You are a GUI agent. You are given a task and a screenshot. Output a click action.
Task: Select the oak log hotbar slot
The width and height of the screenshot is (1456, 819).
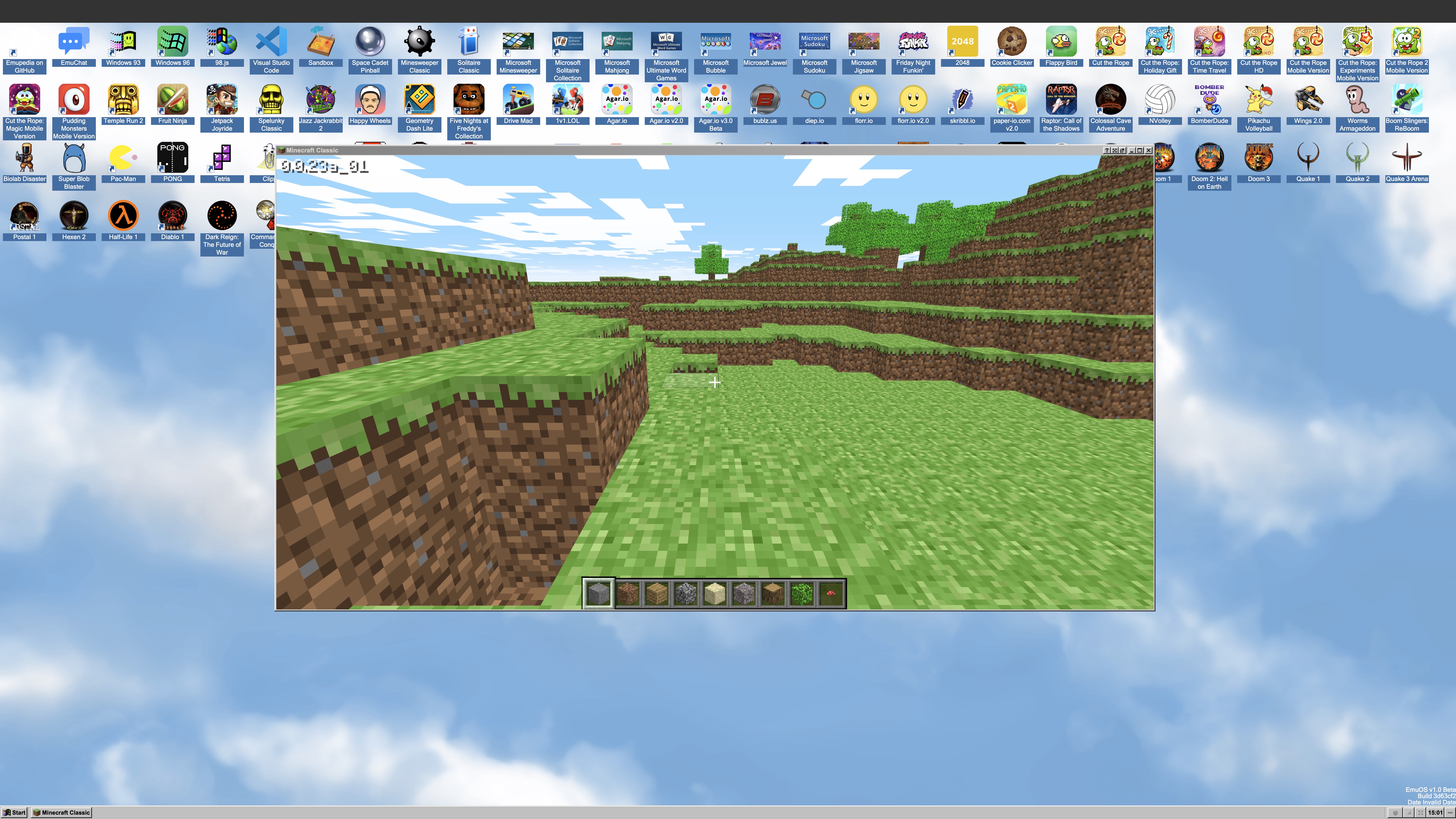[x=773, y=593]
